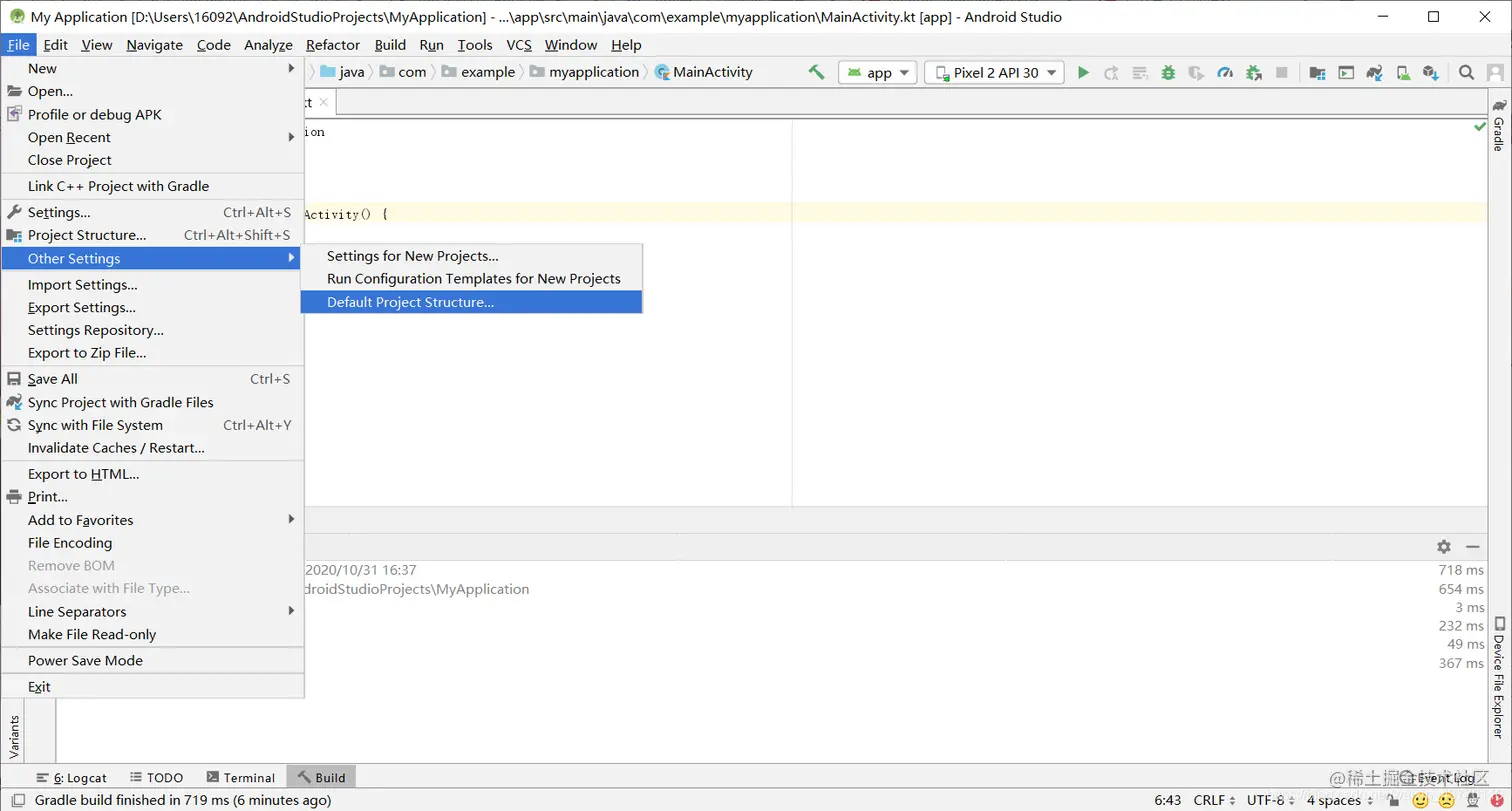Choose Close Project
The width and height of the screenshot is (1512, 811).
pyautogui.click(x=151, y=160)
